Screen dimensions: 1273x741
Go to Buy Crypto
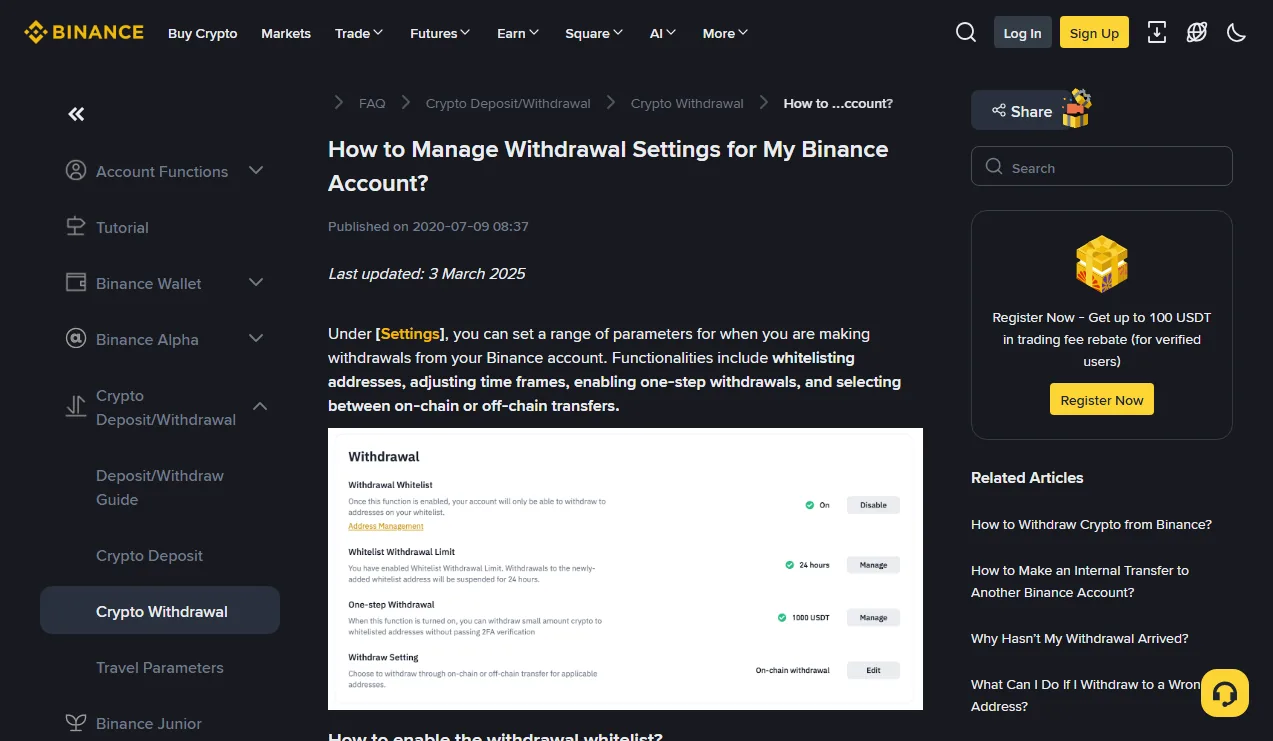[x=203, y=33]
